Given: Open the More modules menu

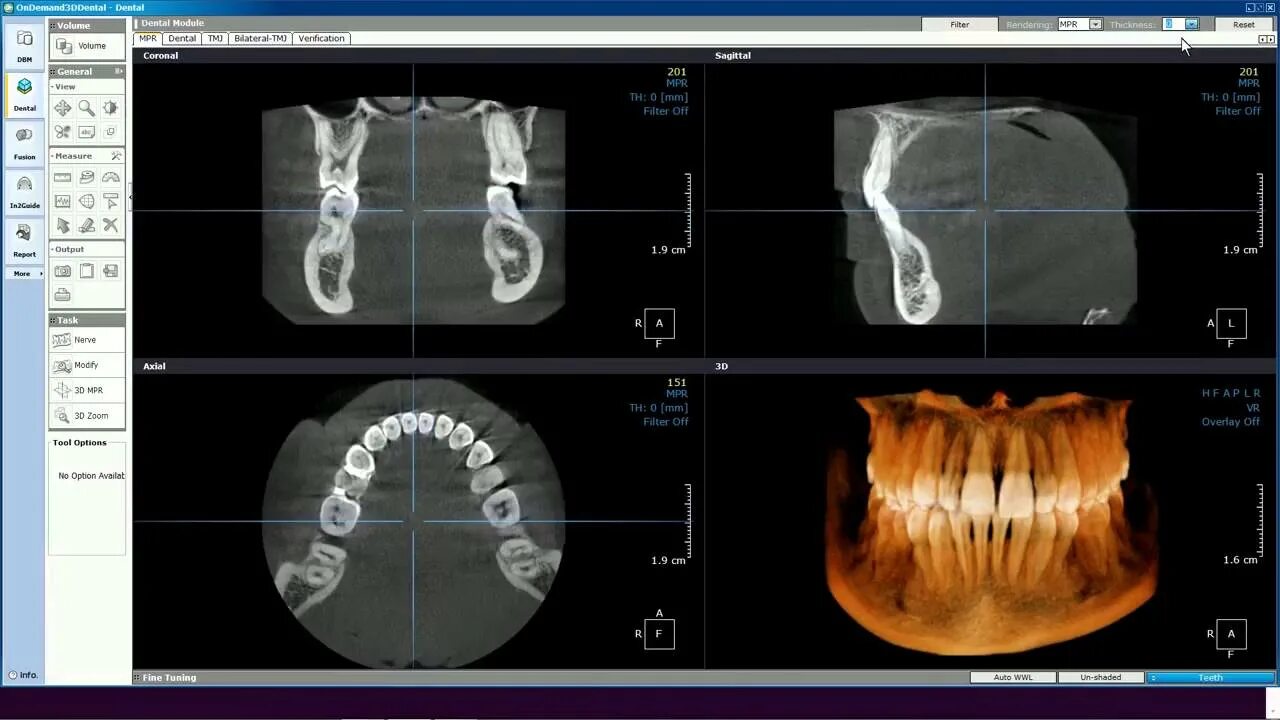Looking at the screenshot, I should pos(24,273).
